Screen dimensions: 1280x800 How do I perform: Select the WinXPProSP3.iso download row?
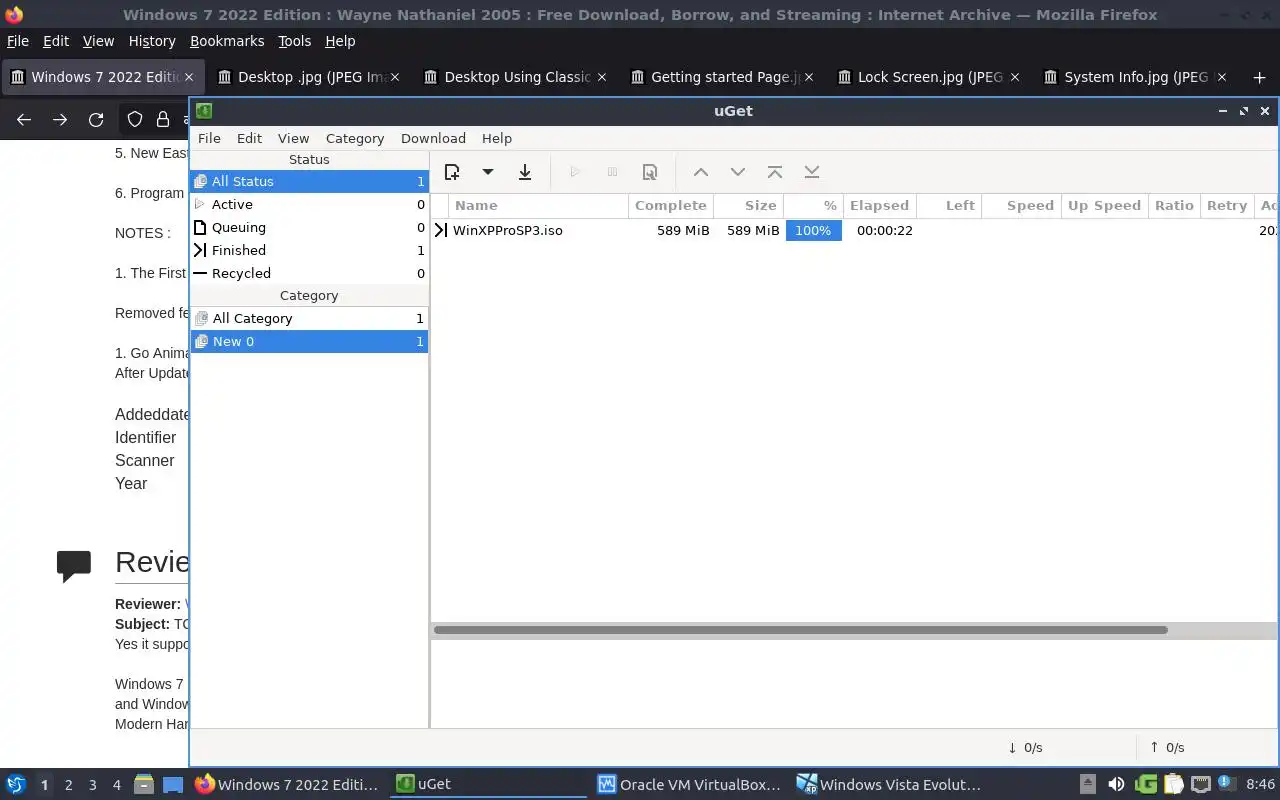[855, 230]
